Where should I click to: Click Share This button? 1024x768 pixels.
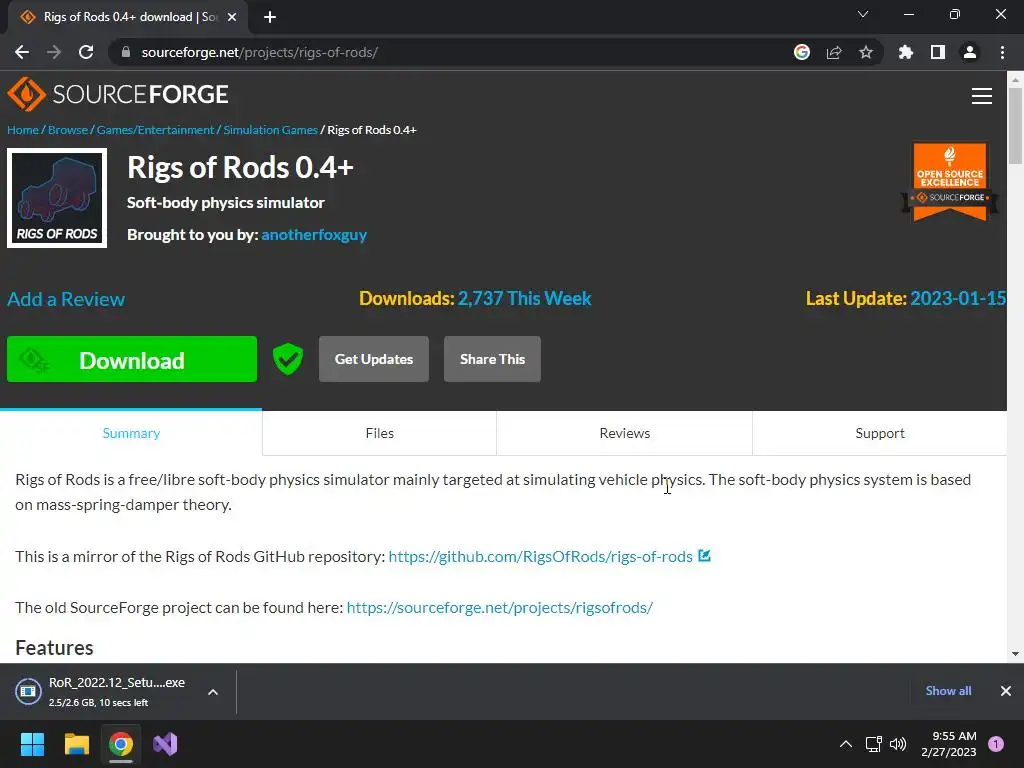tap(492, 359)
